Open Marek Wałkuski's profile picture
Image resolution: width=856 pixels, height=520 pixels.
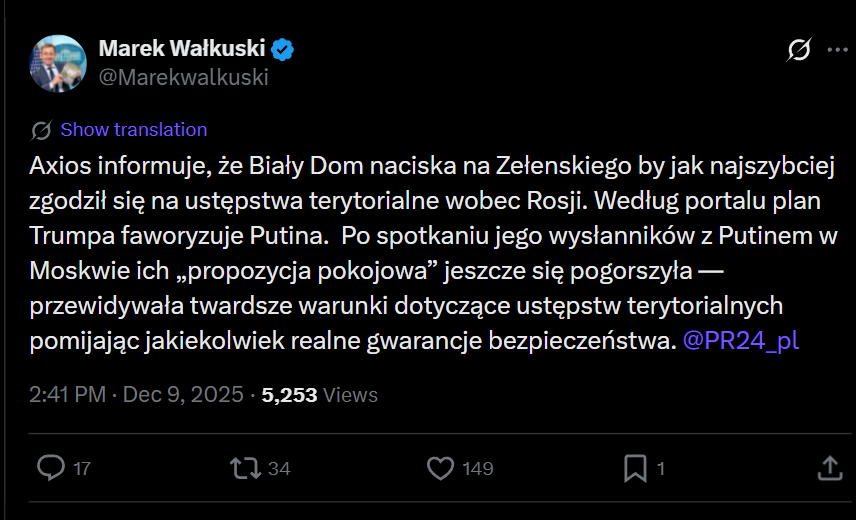56,63
